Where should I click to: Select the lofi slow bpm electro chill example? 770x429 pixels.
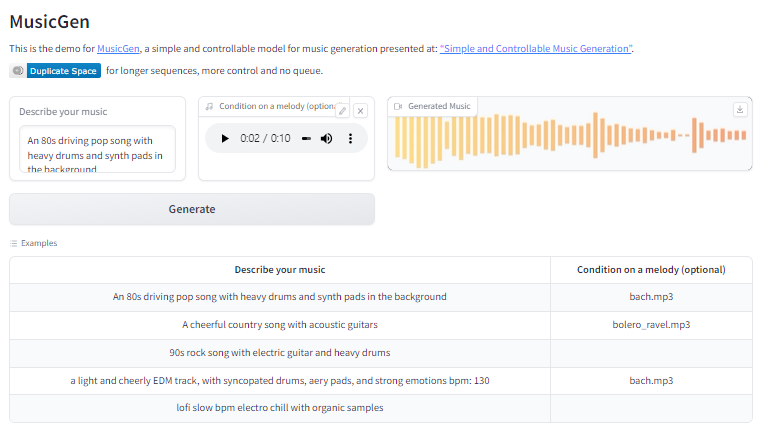279,408
